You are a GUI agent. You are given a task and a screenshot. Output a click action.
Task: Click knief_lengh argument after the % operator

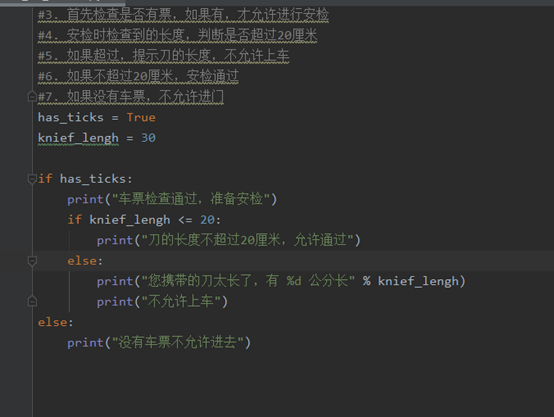(x=418, y=282)
